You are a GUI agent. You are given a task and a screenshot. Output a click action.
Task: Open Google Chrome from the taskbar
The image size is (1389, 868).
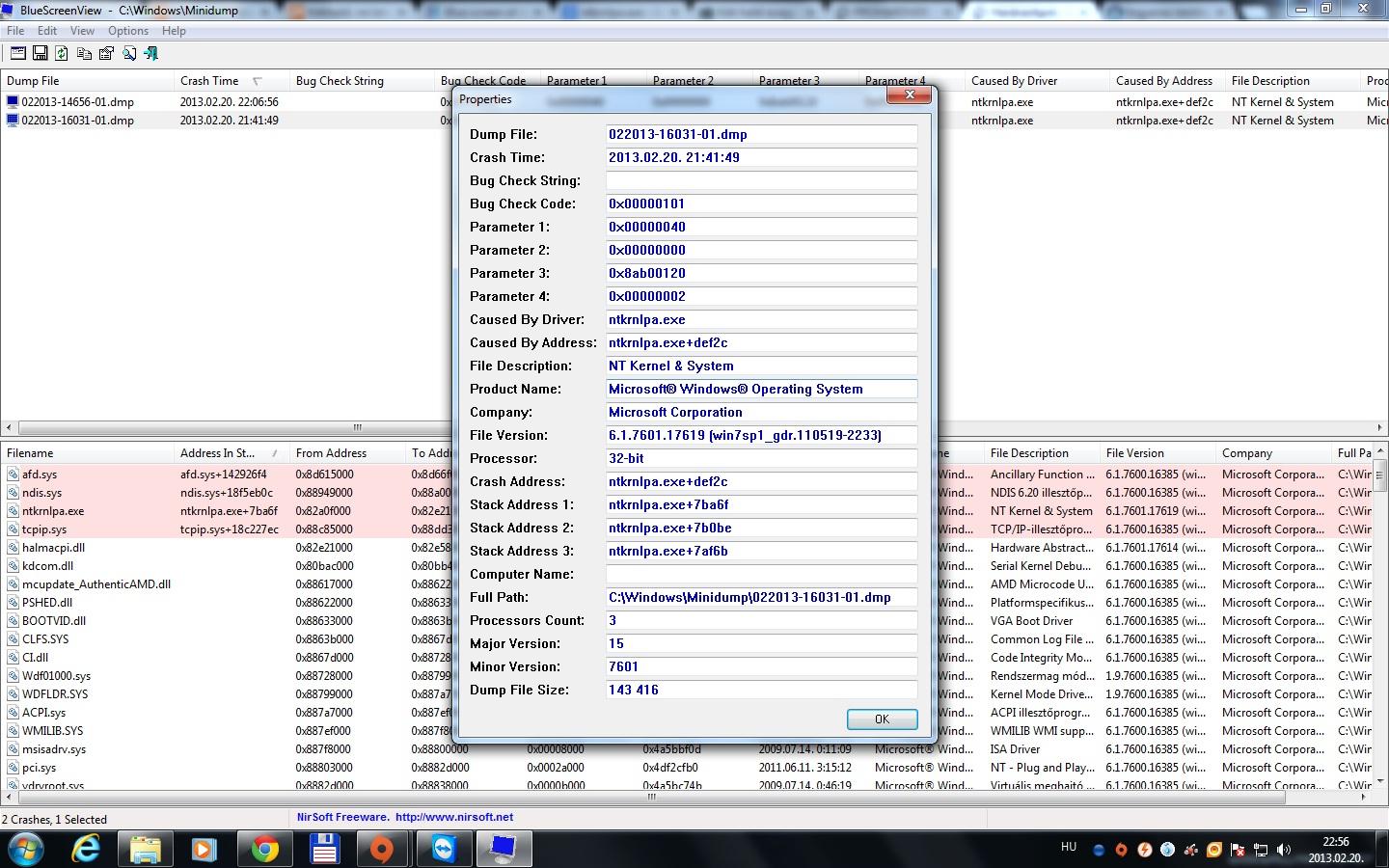point(264,849)
